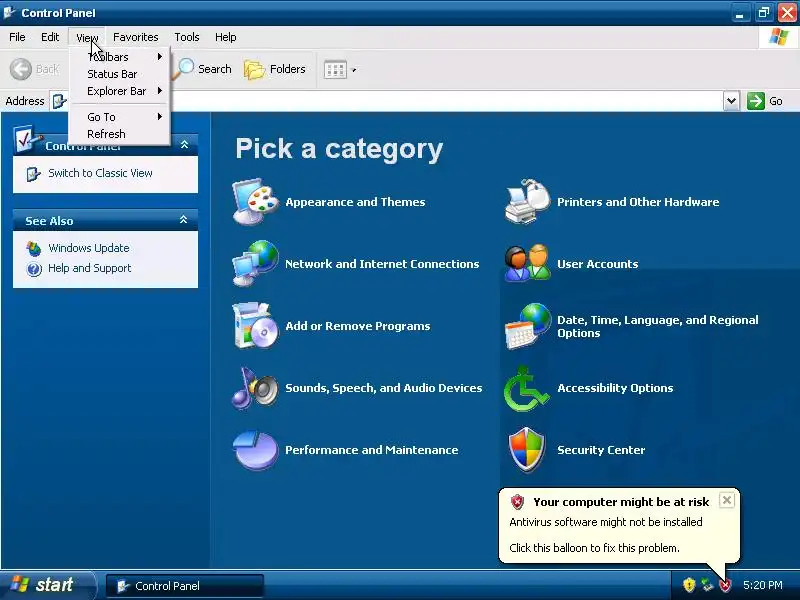Open the Tools menu
This screenshot has width=800, height=600.
click(187, 37)
